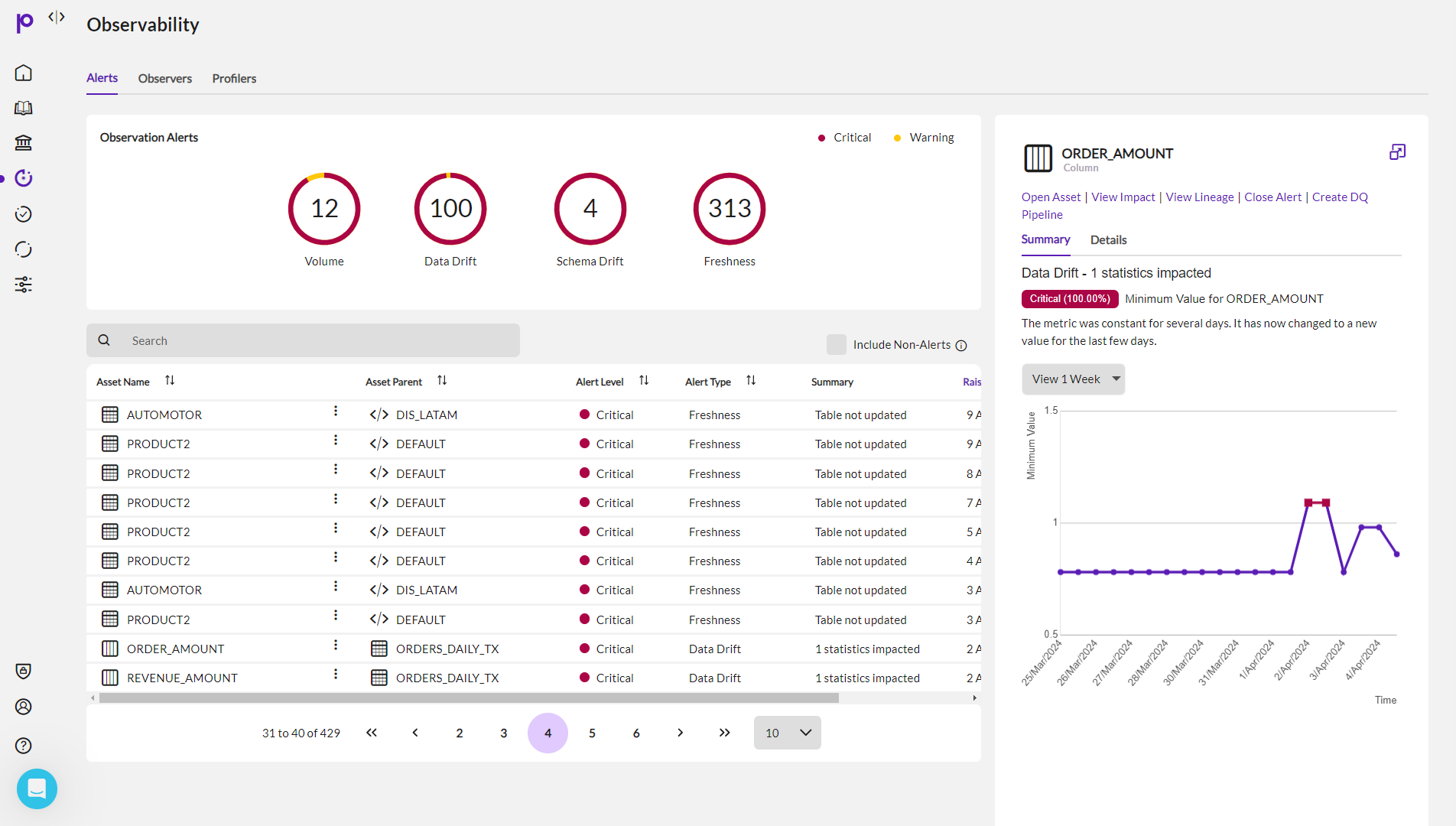Viewport: 1456px width, 826px height.
Task: Open the sliders settings icon
Action: coord(24,285)
